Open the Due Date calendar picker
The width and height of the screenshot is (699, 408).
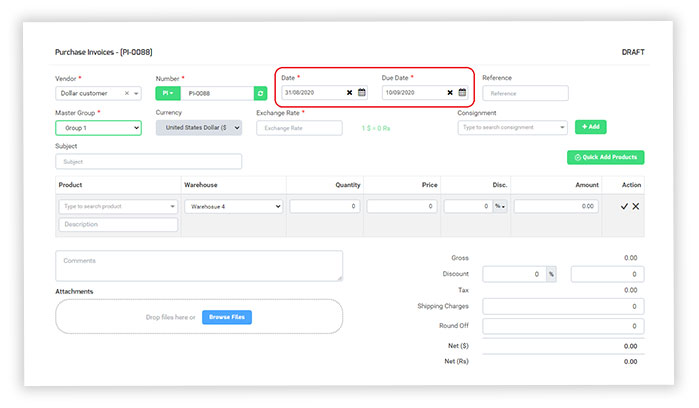[462, 93]
